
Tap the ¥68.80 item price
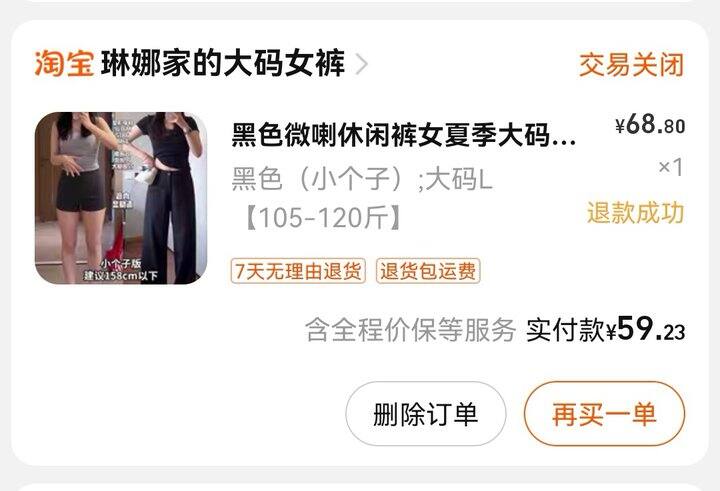(x=650, y=124)
